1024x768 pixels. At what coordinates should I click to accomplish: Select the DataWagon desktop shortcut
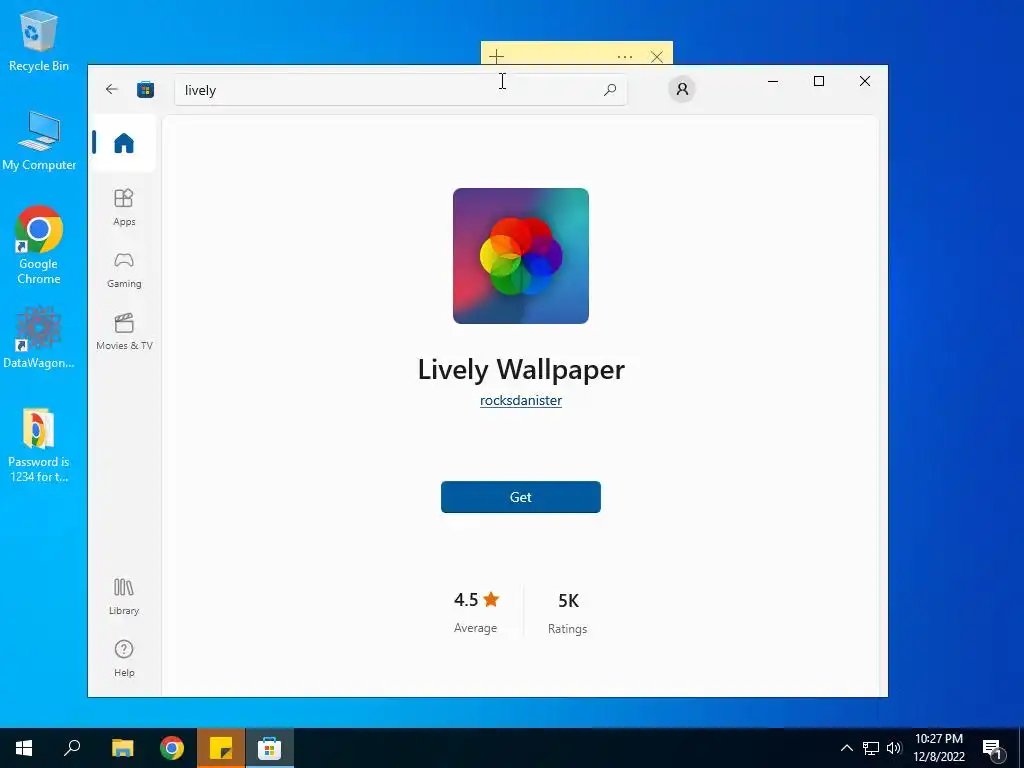point(39,338)
